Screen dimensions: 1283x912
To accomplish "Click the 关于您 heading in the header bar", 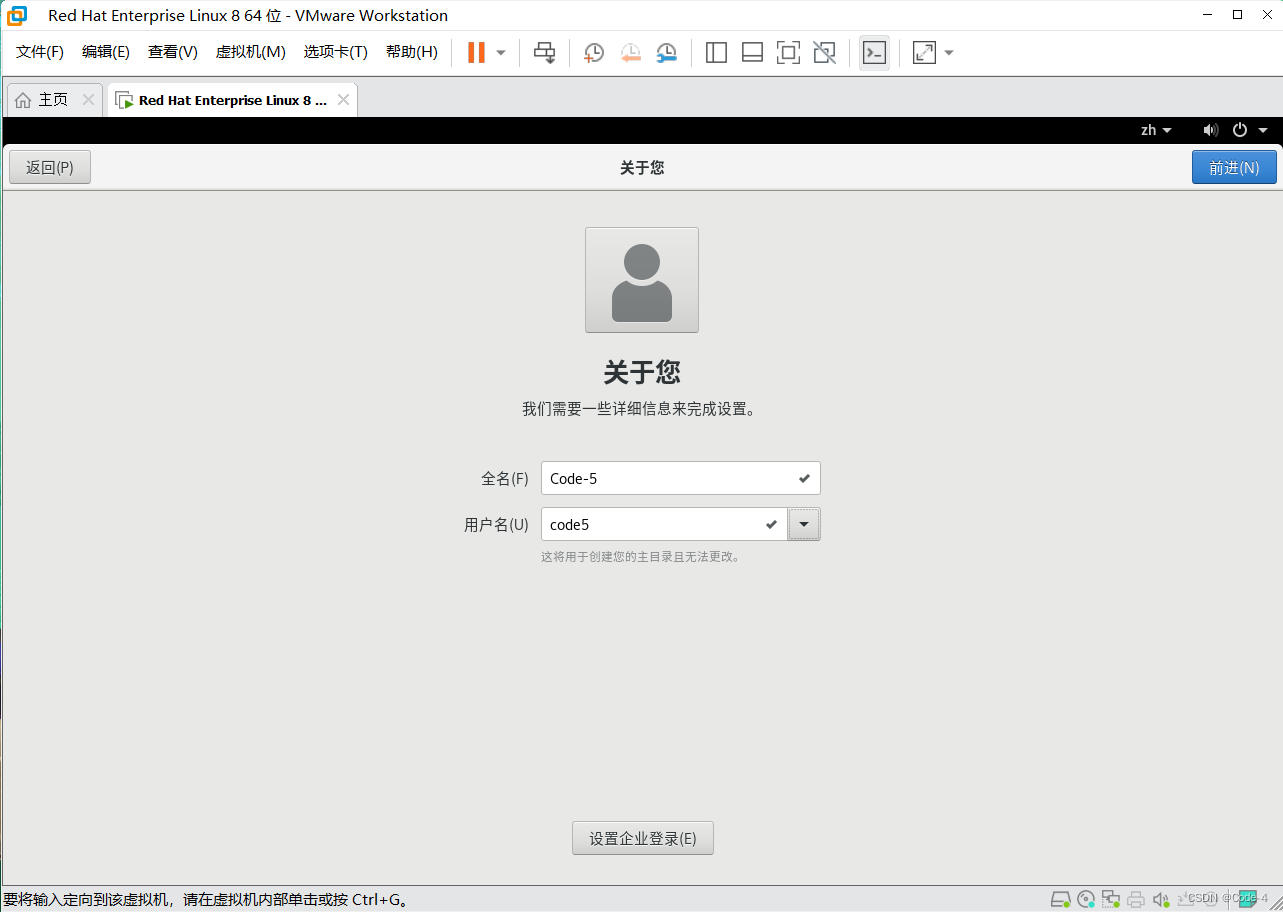I will [642, 168].
